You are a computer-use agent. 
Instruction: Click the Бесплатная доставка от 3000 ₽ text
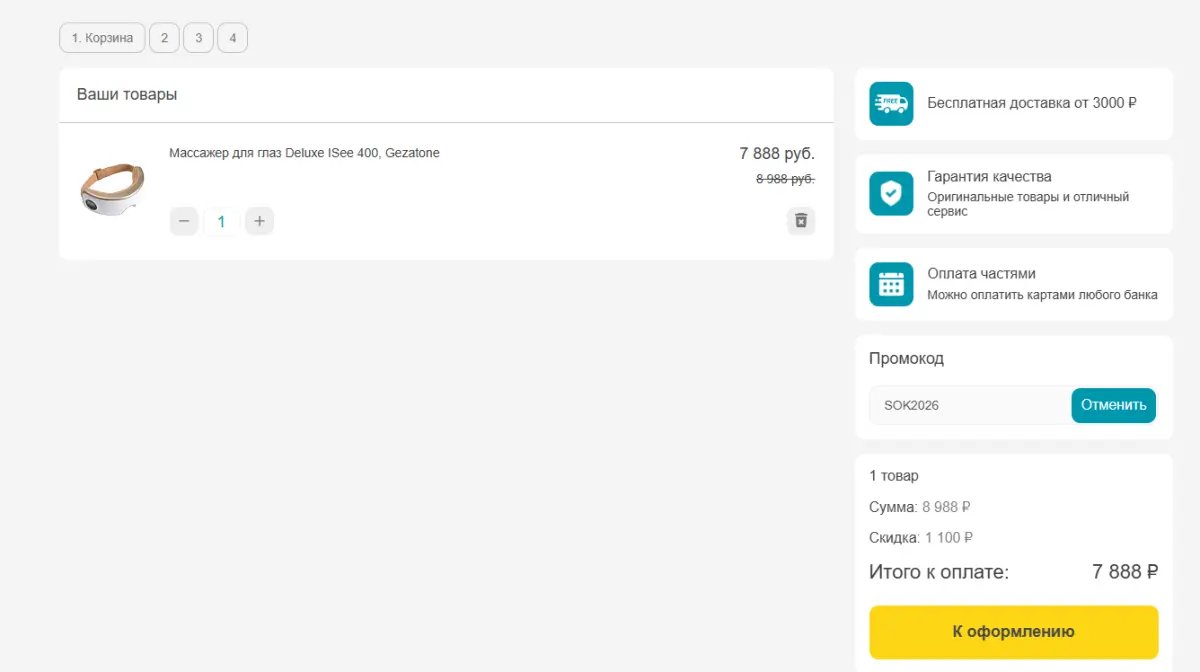tap(1032, 103)
